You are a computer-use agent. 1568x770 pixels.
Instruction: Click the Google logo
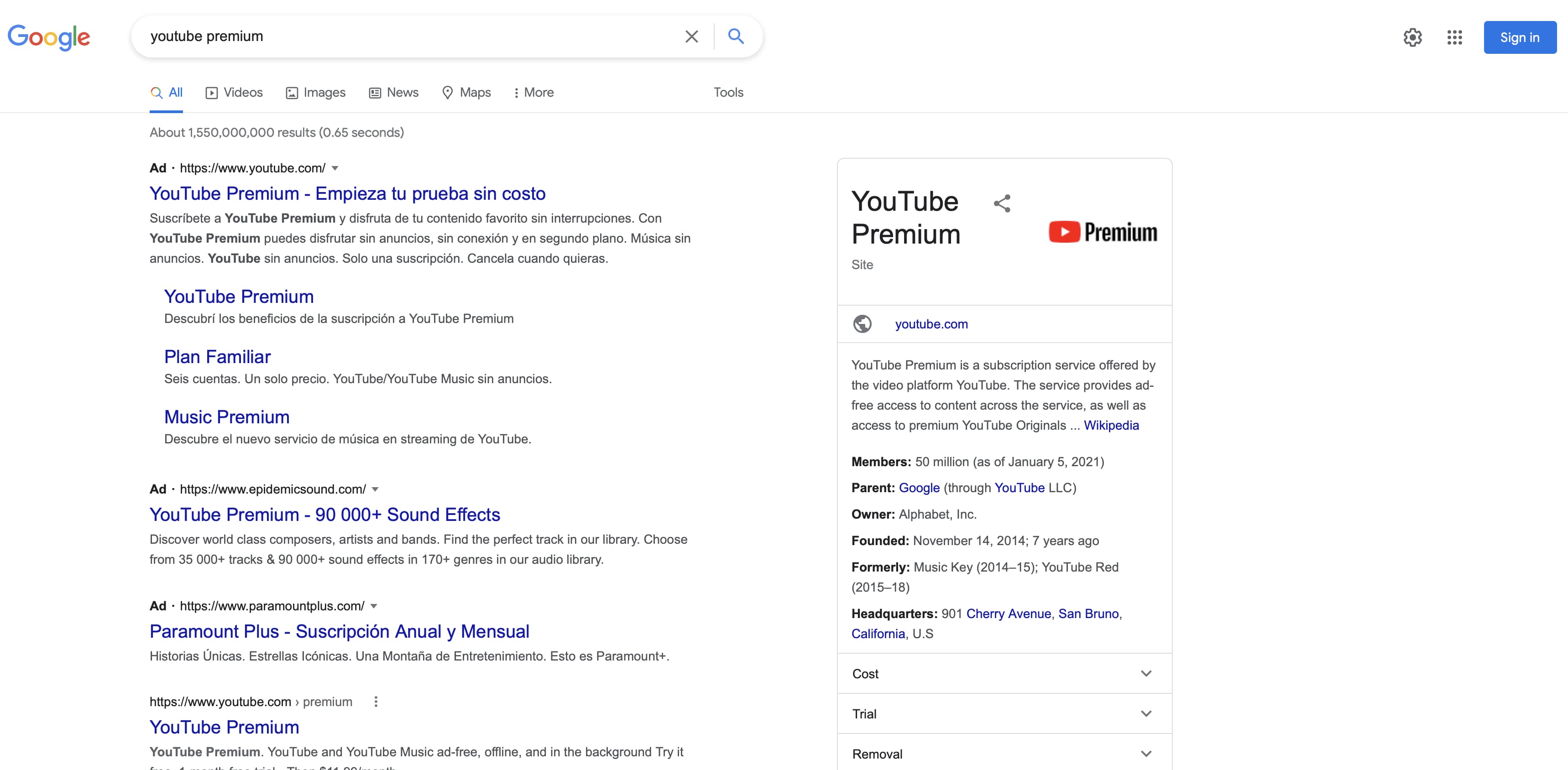point(49,37)
